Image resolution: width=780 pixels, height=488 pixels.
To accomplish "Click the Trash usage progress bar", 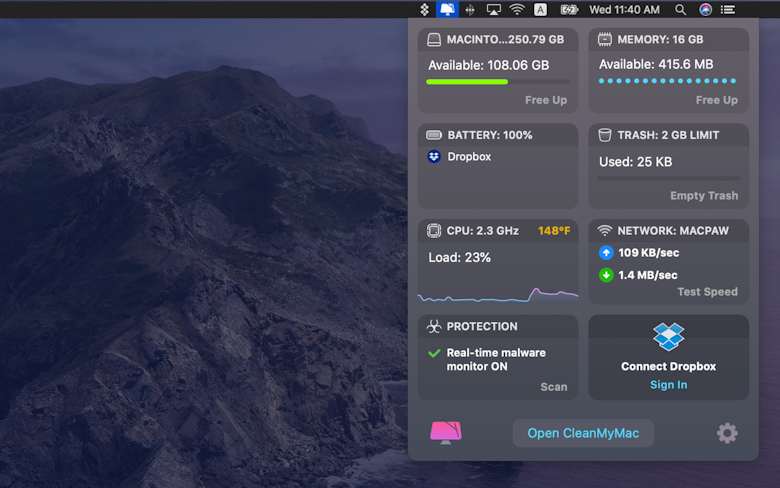I will (669, 178).
